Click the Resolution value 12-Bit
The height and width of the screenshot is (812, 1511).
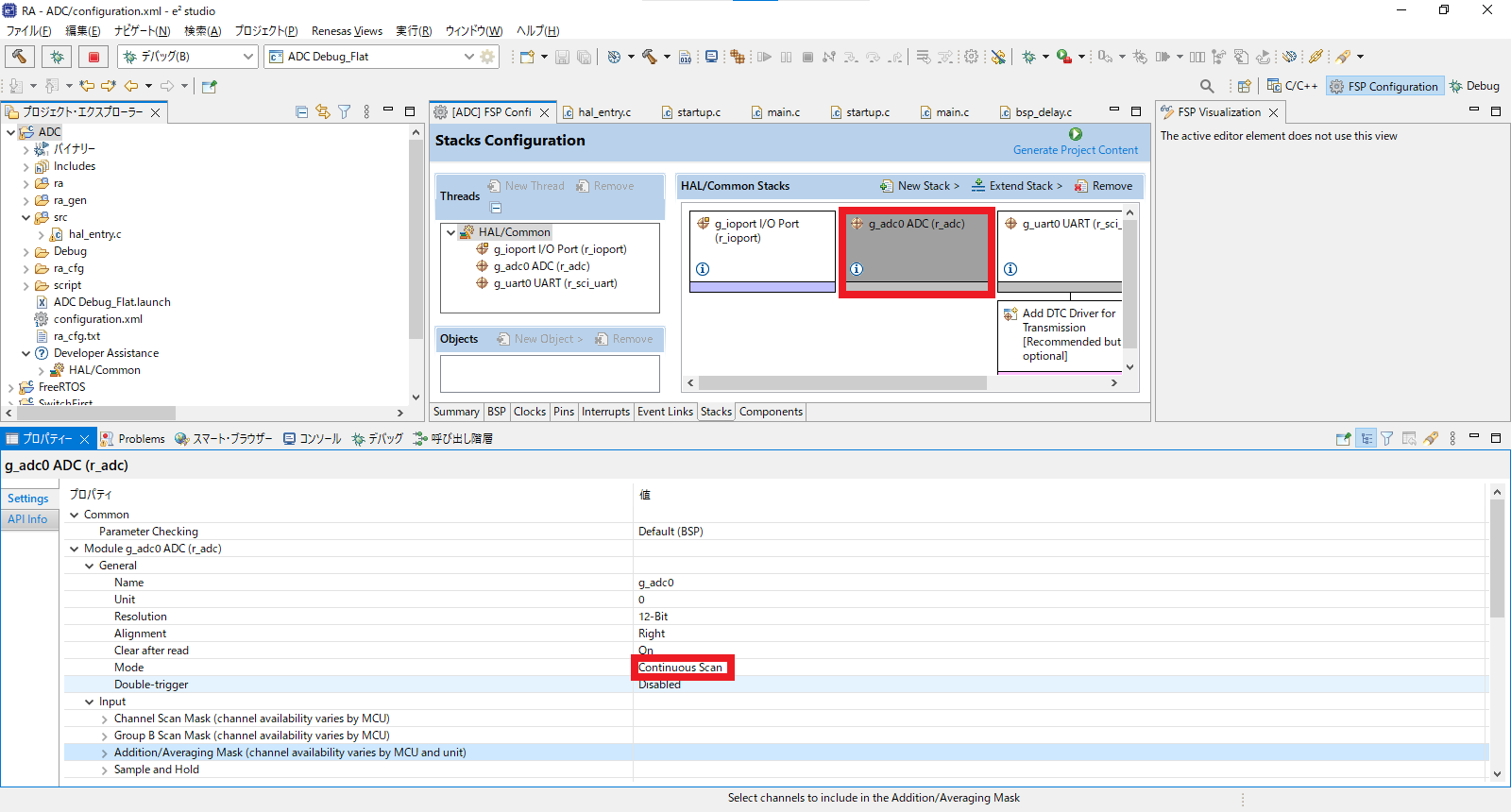click(x=654, y=617)
